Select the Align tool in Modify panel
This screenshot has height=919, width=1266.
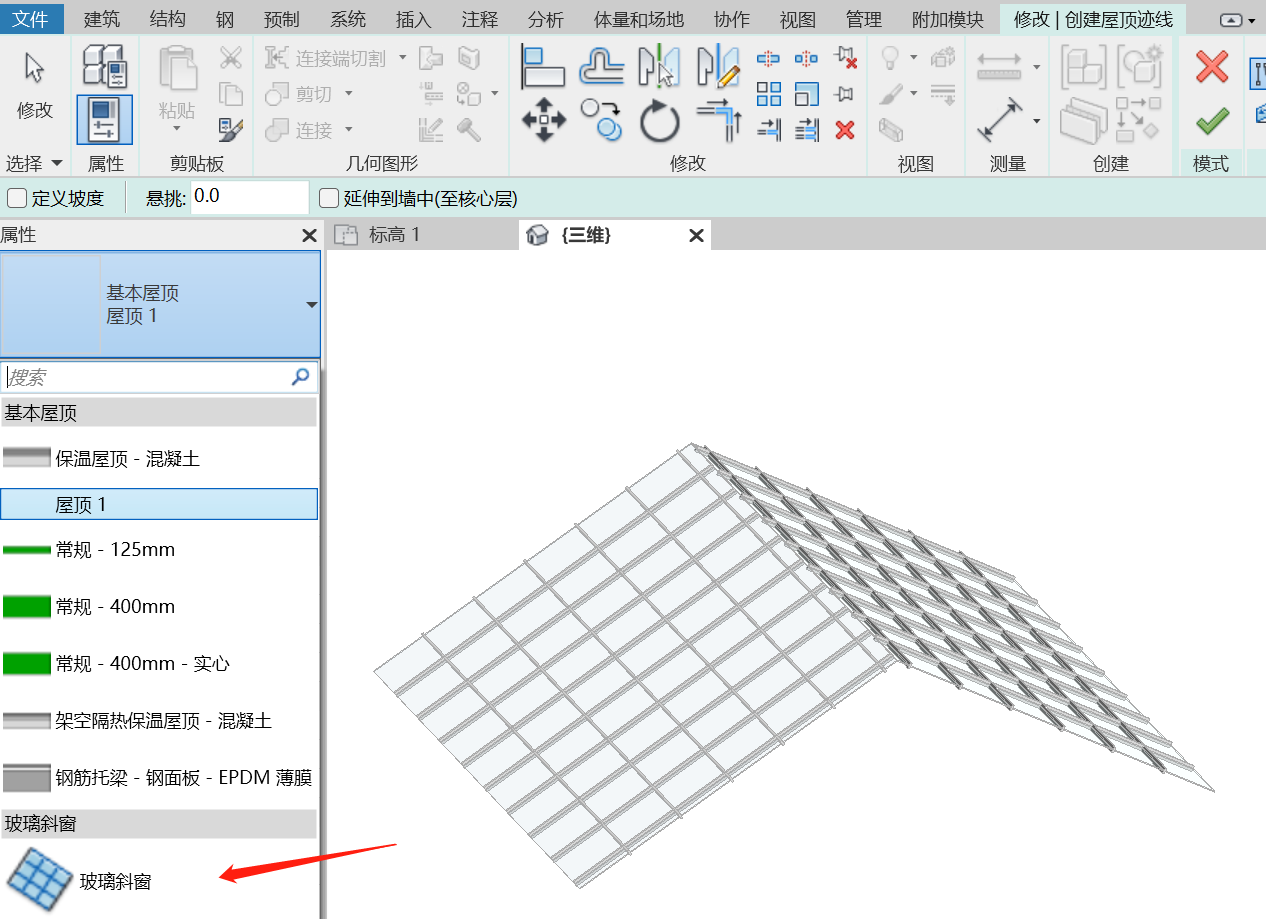pos(543,66)
